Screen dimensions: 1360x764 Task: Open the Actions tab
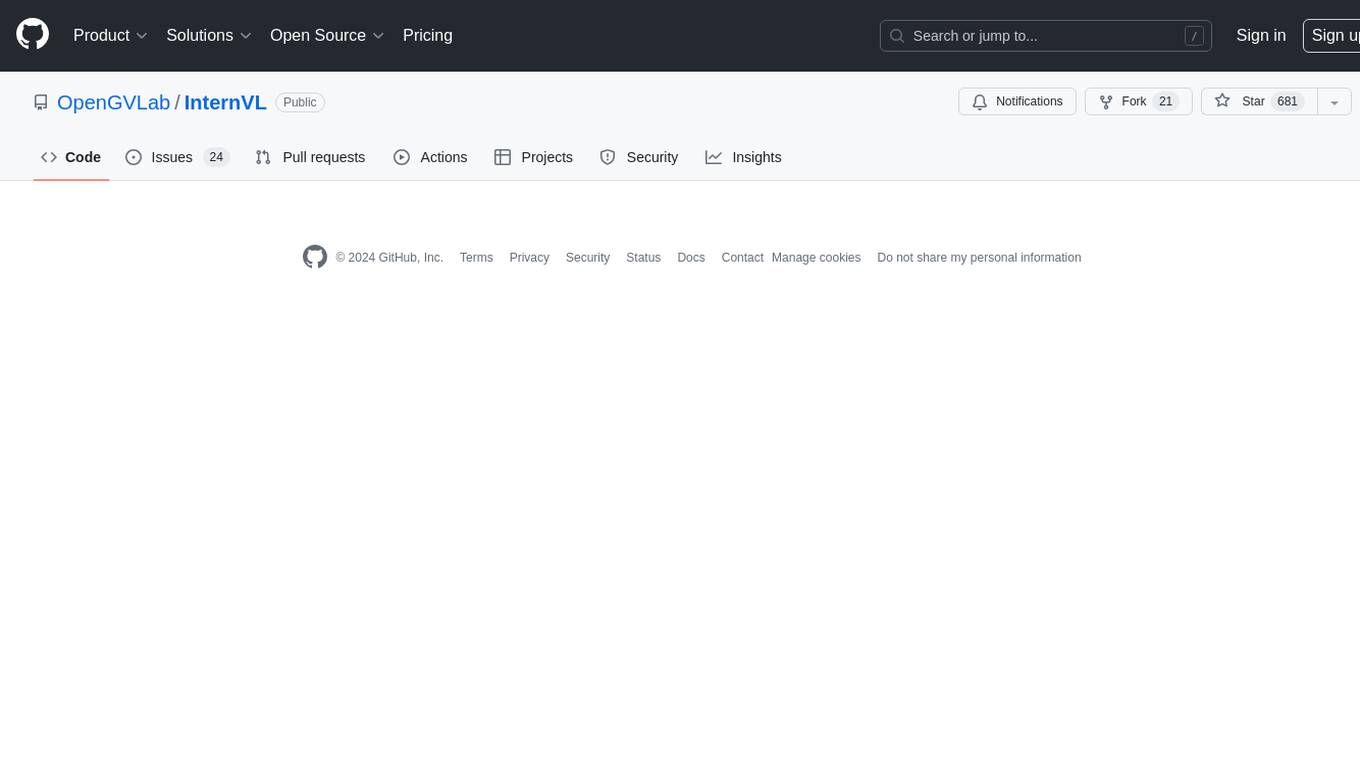pyautogui.click(x=430, y=157)
